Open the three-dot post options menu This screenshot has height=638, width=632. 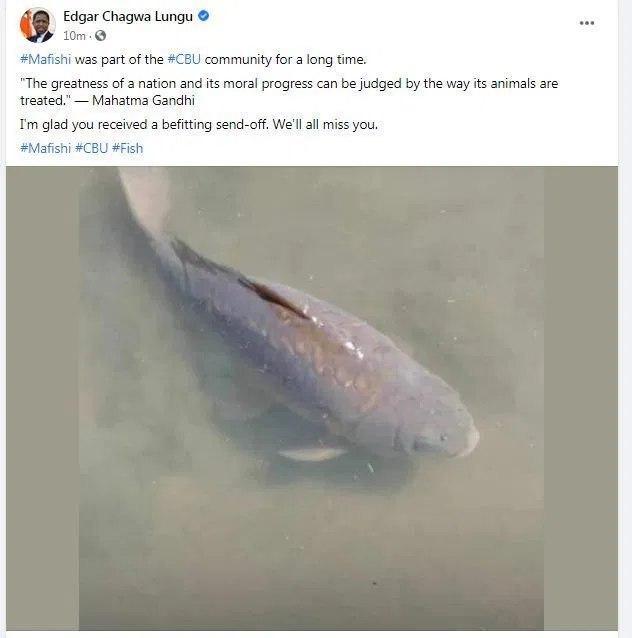pos(586,23)
